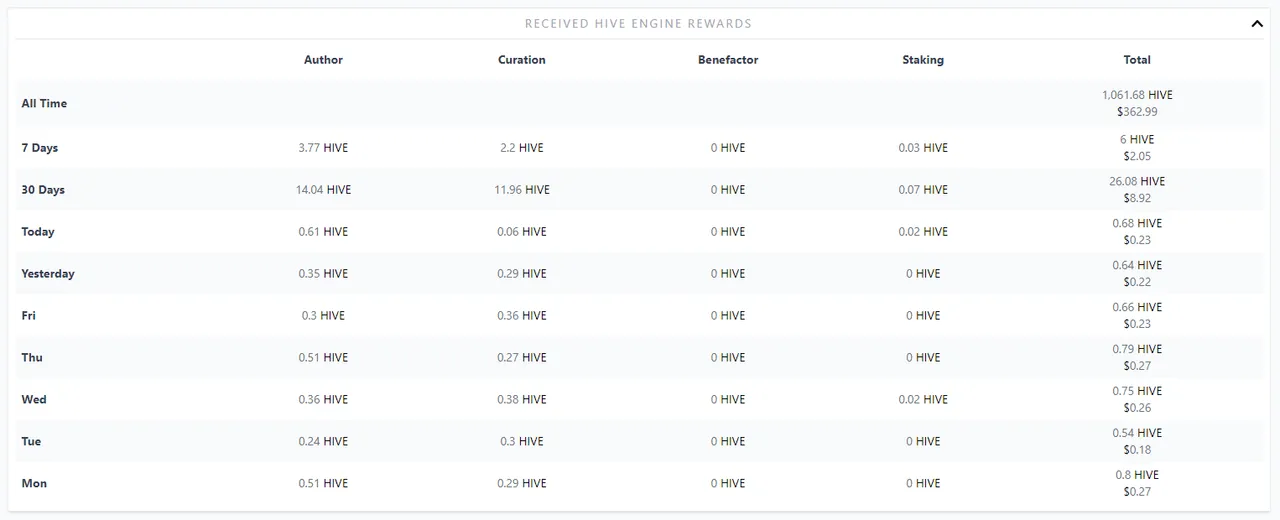Click the 7 Days dollar value '$2.05'
Image resolution: width=1280 pixels, height=520 pixels.
click(x=1137, y=157)
